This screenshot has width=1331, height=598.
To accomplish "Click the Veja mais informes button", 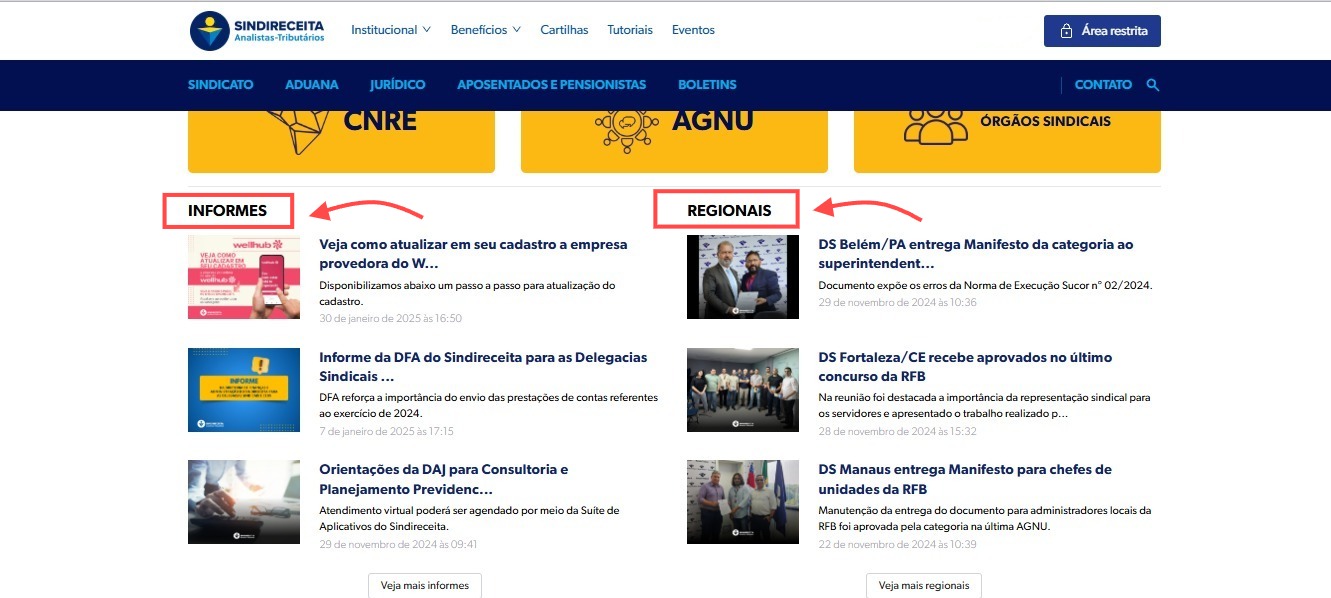I will (x=425, y=585).
